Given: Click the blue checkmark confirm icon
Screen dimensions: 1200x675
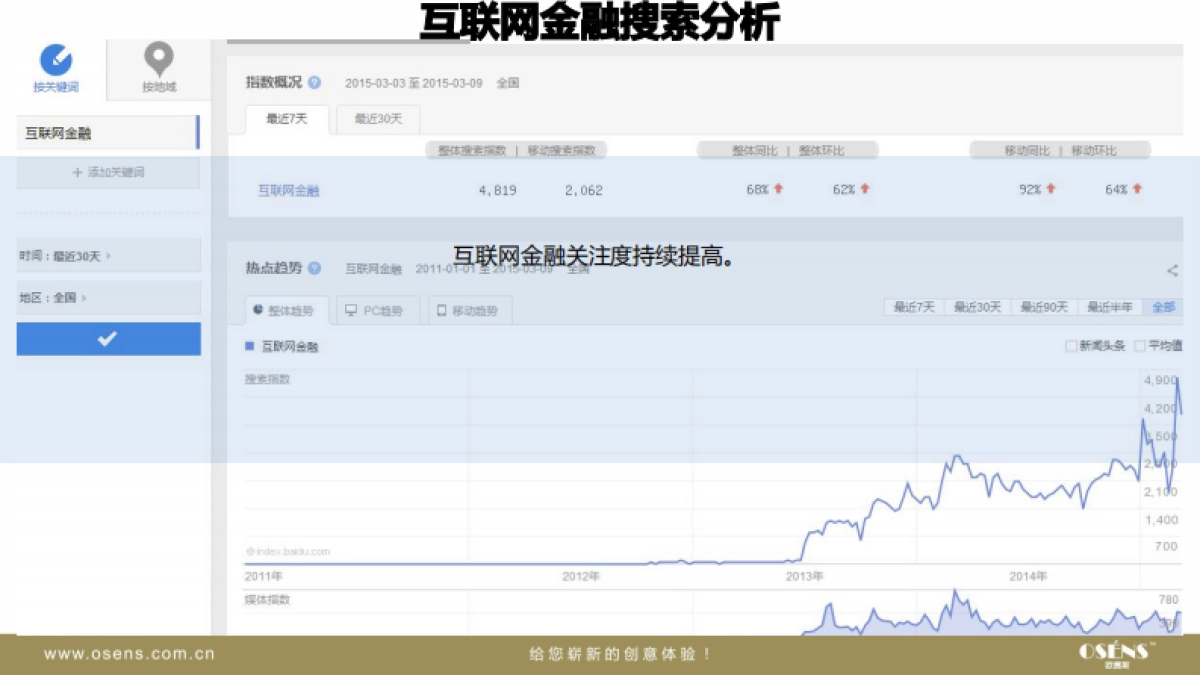Looking at the screenshot, I should pos(108,339).
